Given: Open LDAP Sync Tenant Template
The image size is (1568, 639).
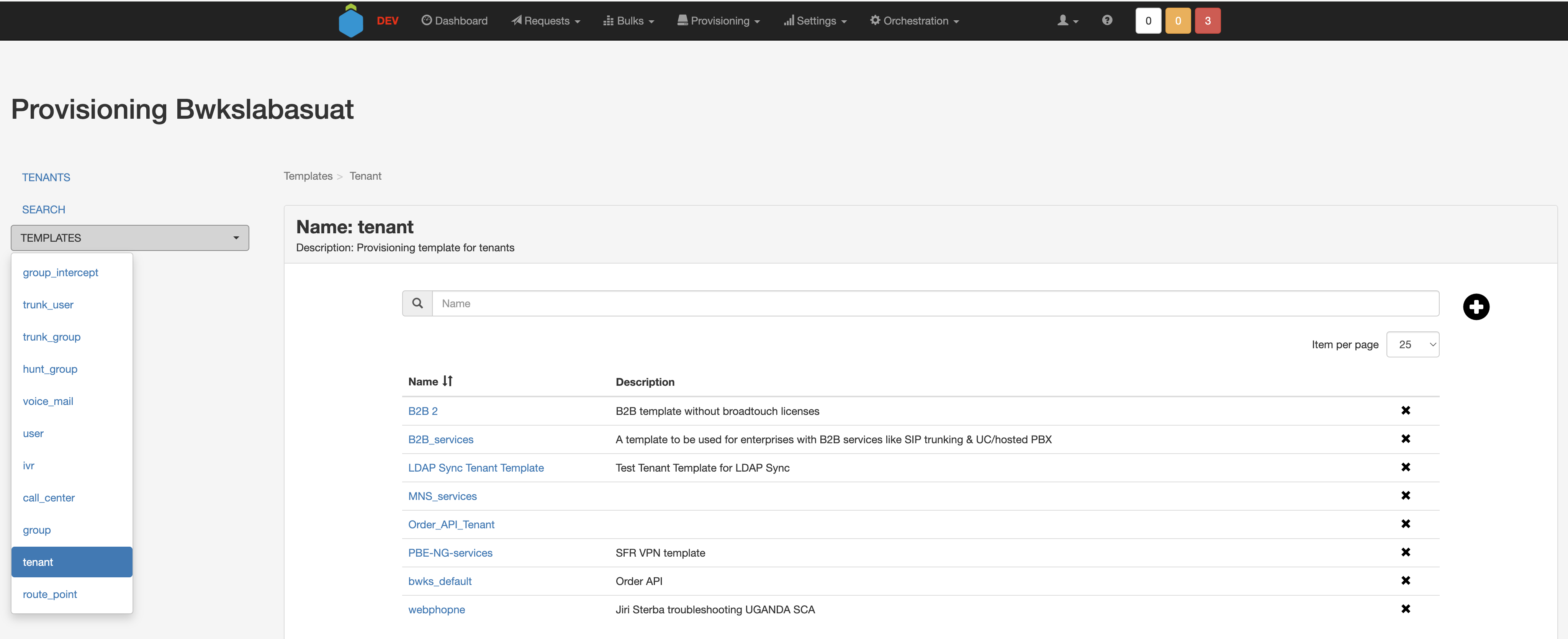Looking at the screenshot, I should (476, 468).
